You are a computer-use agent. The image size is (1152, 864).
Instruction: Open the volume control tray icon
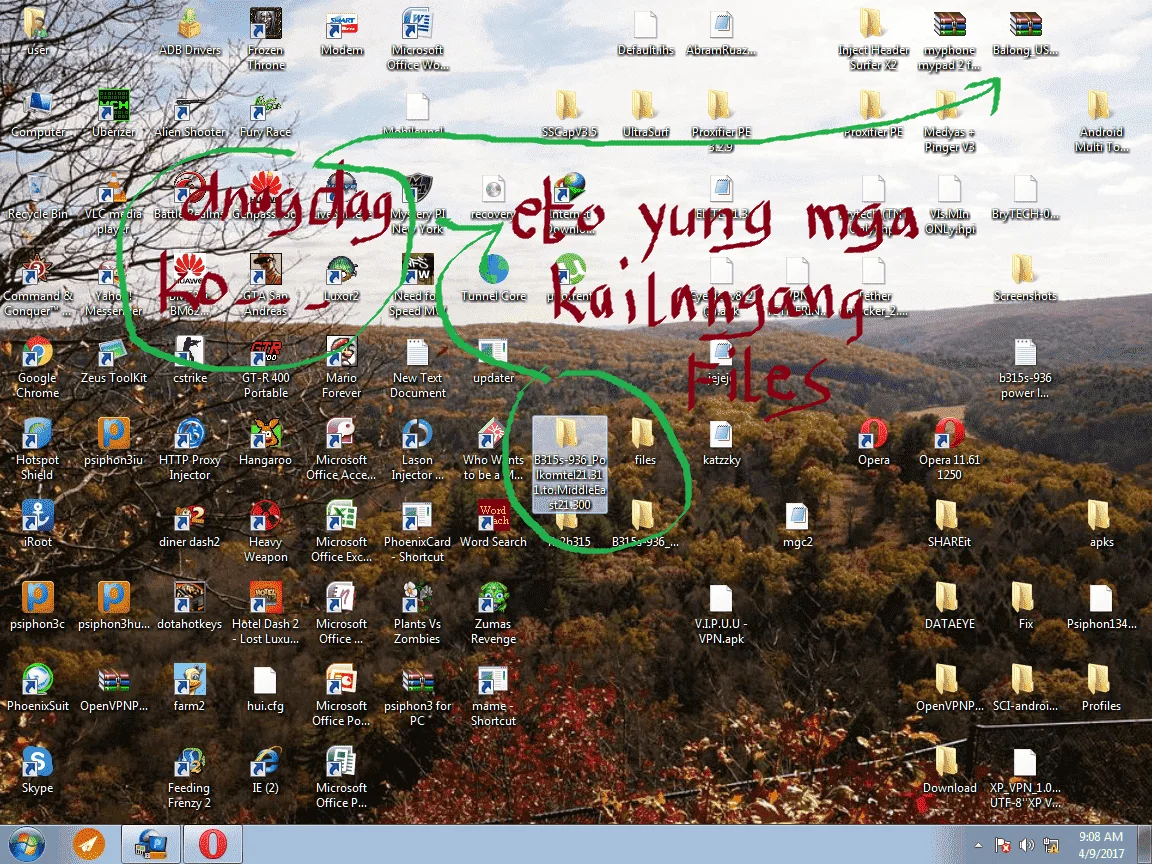[x=1026, y=845]
